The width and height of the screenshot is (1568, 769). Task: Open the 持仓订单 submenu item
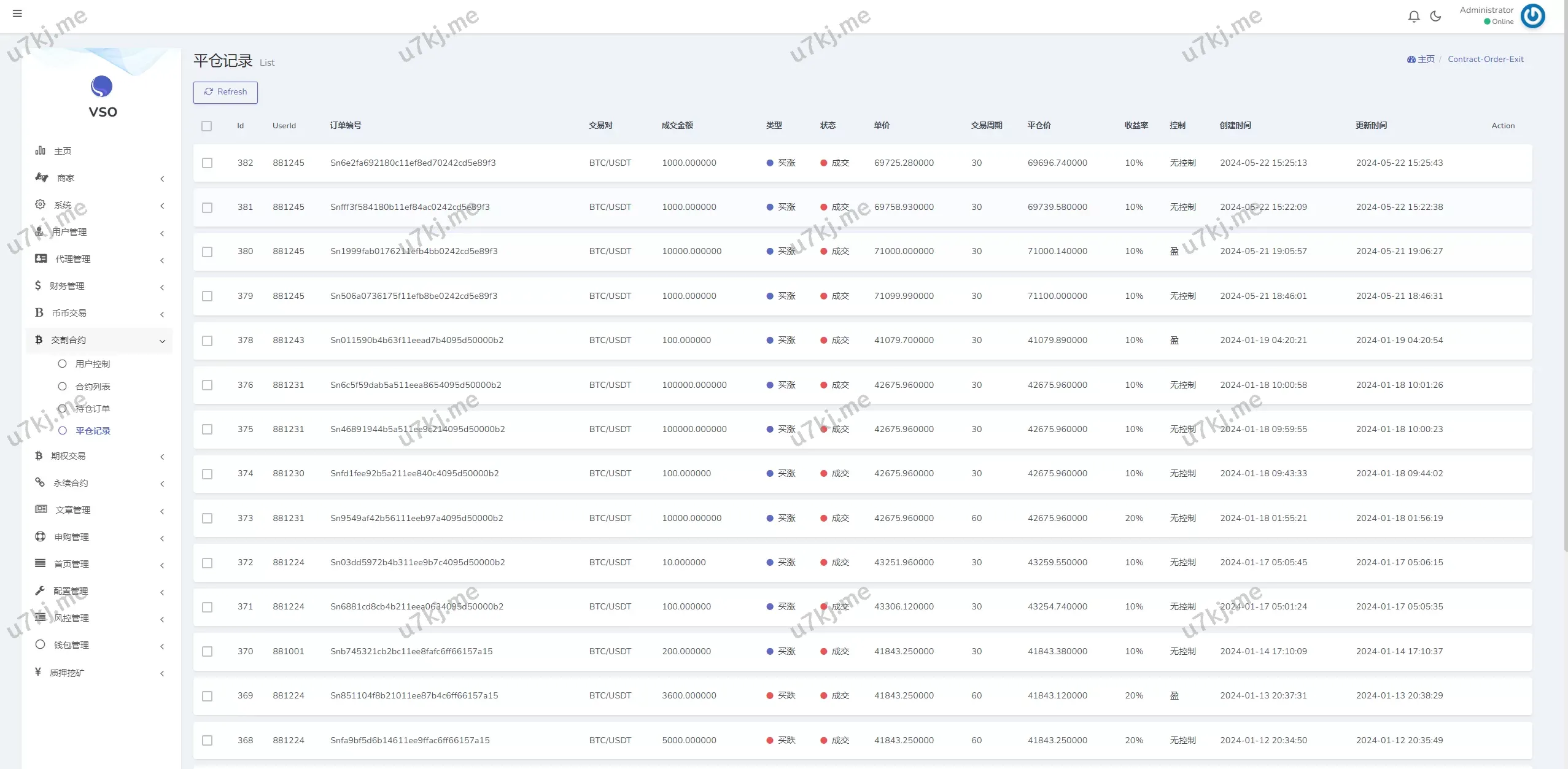(92, 409)
